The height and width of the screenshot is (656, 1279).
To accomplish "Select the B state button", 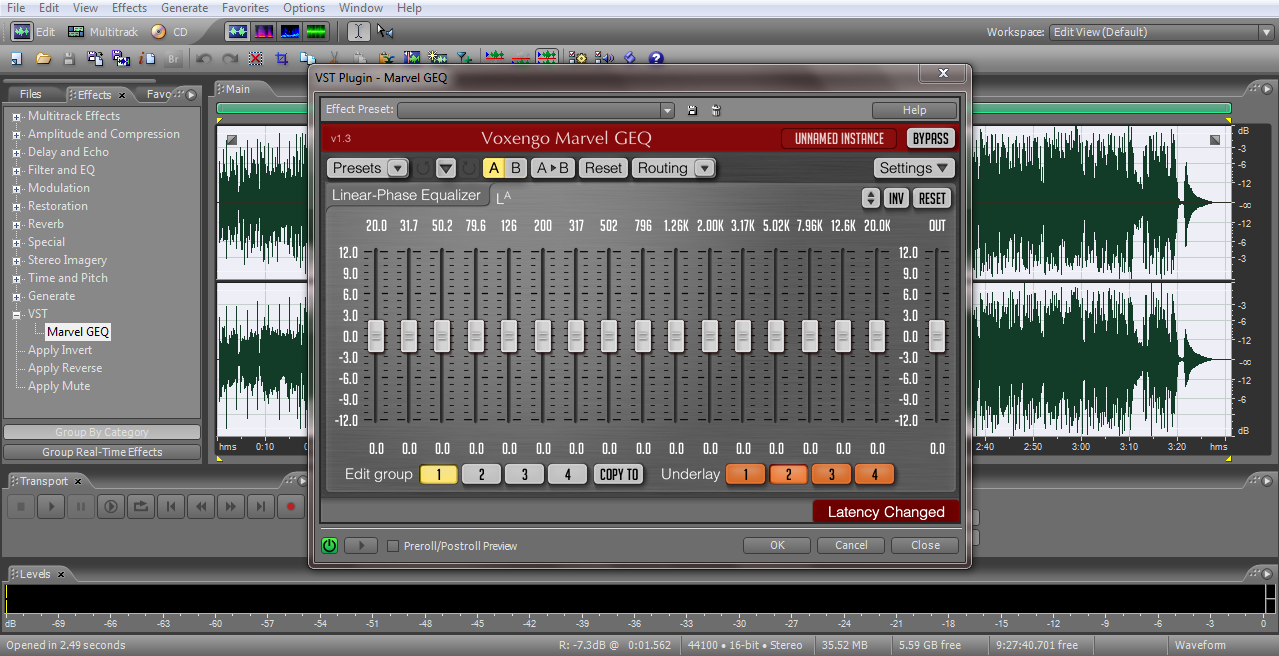I will coord(516,168).
